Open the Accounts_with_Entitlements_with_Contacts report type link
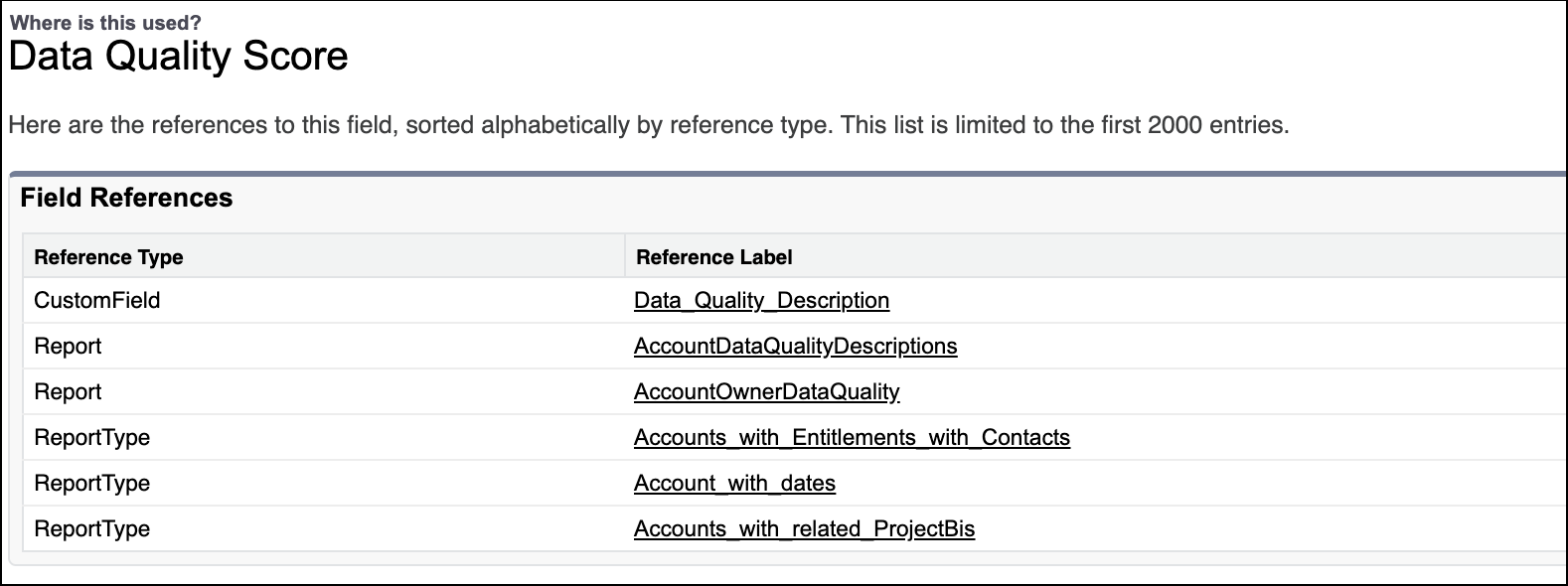Viewport: 1568px width, 586px height. coord(852,437)
